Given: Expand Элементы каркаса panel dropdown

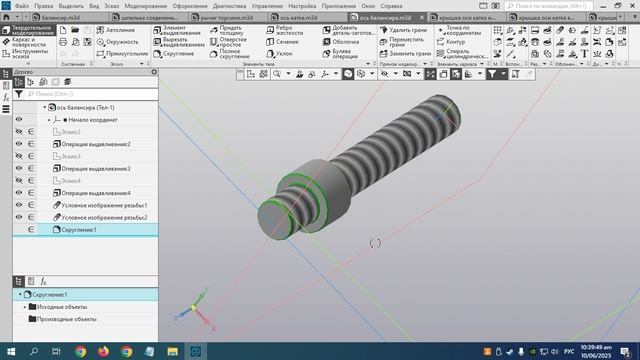Looking at the screenshot, I should [482, 64].
